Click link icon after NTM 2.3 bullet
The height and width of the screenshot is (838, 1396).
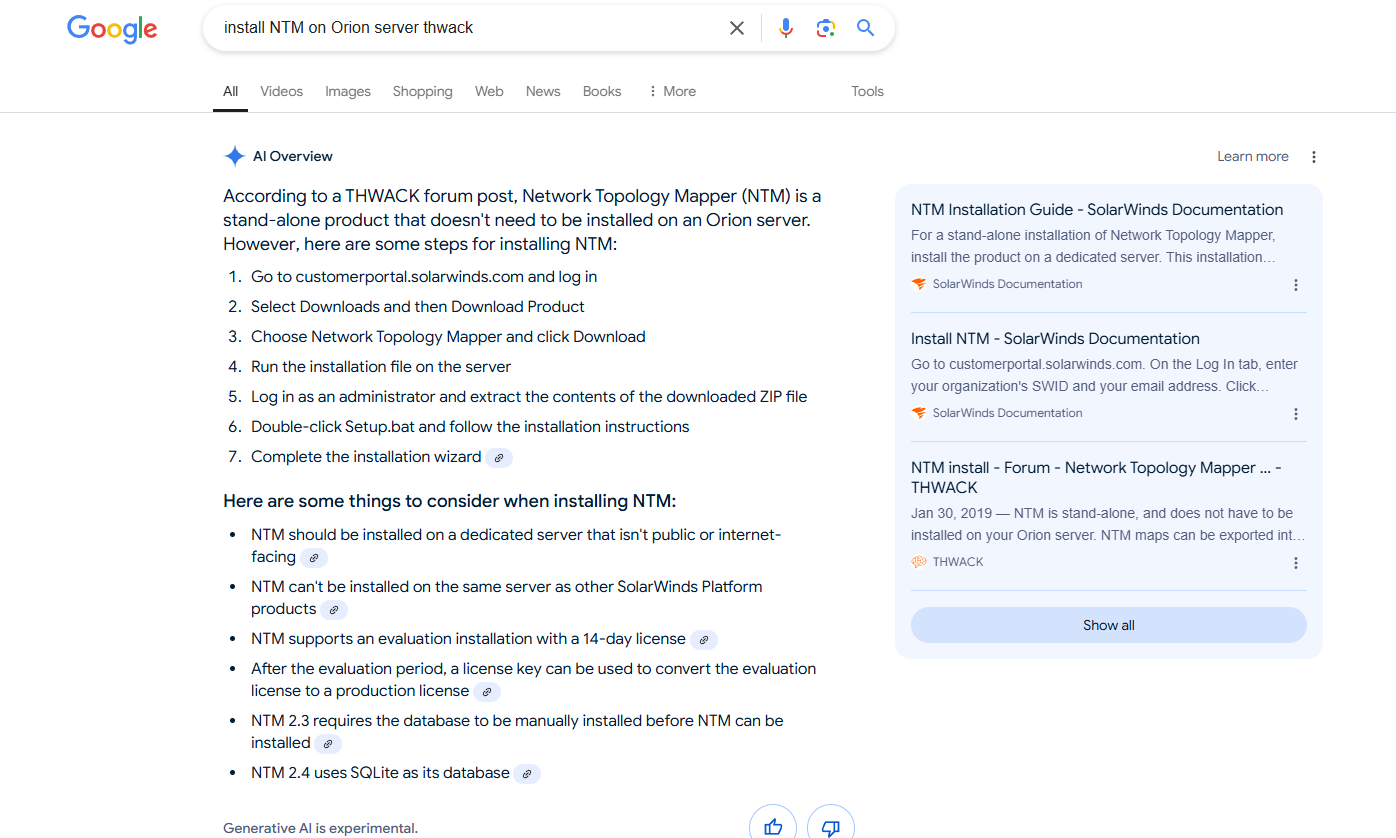point(328,744)
